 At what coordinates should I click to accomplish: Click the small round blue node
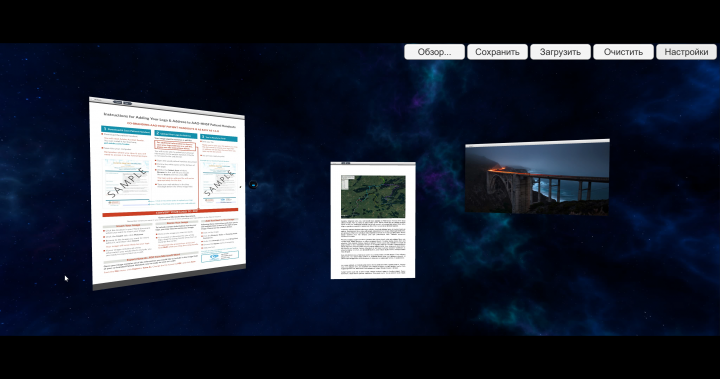coord(253,185)
